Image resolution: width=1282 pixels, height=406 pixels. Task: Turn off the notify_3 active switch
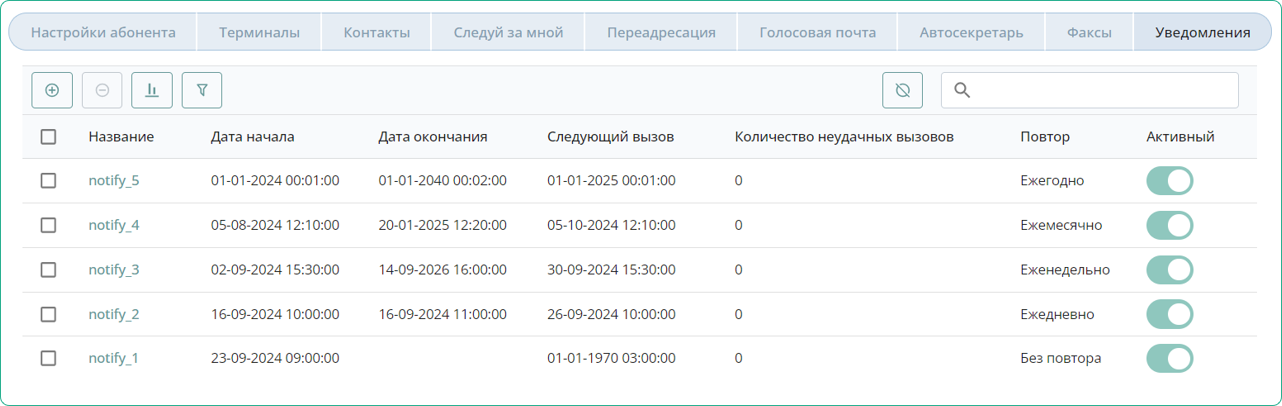(x=1169, y=270)
